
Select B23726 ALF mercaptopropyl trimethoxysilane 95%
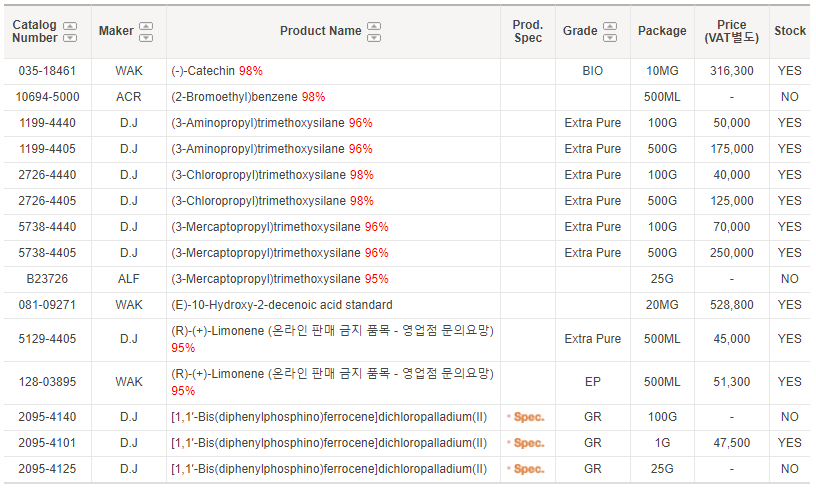(x=280, y=279)
